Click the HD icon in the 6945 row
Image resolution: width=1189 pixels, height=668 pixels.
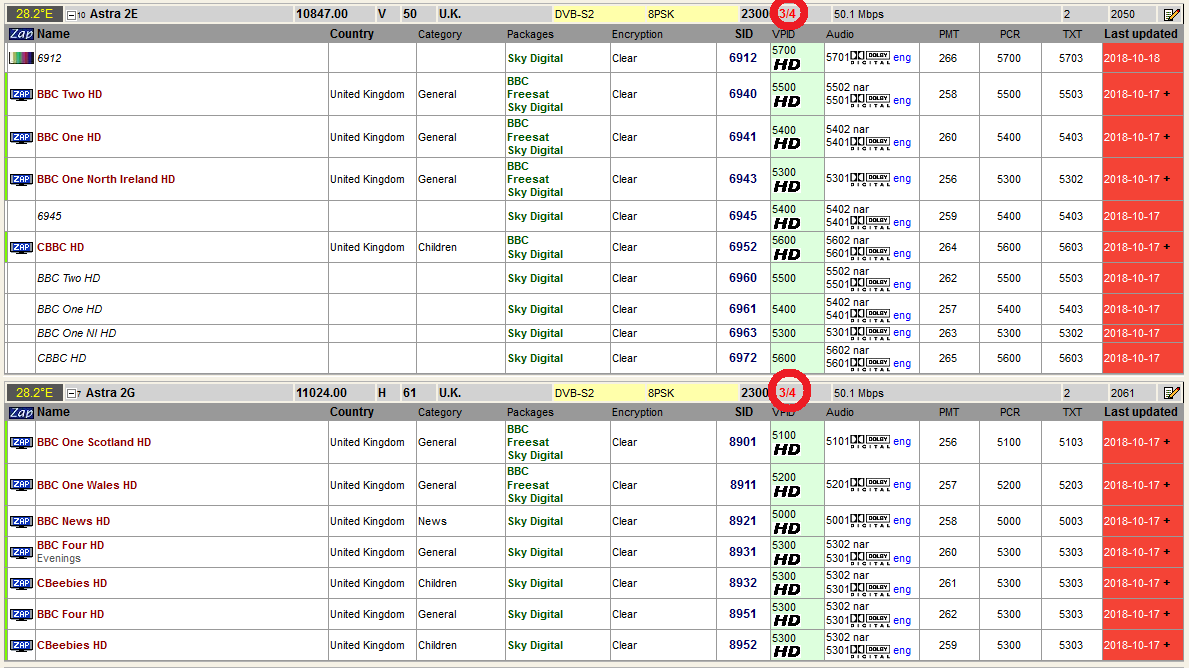pyautogui.click(x=787, y=224)
